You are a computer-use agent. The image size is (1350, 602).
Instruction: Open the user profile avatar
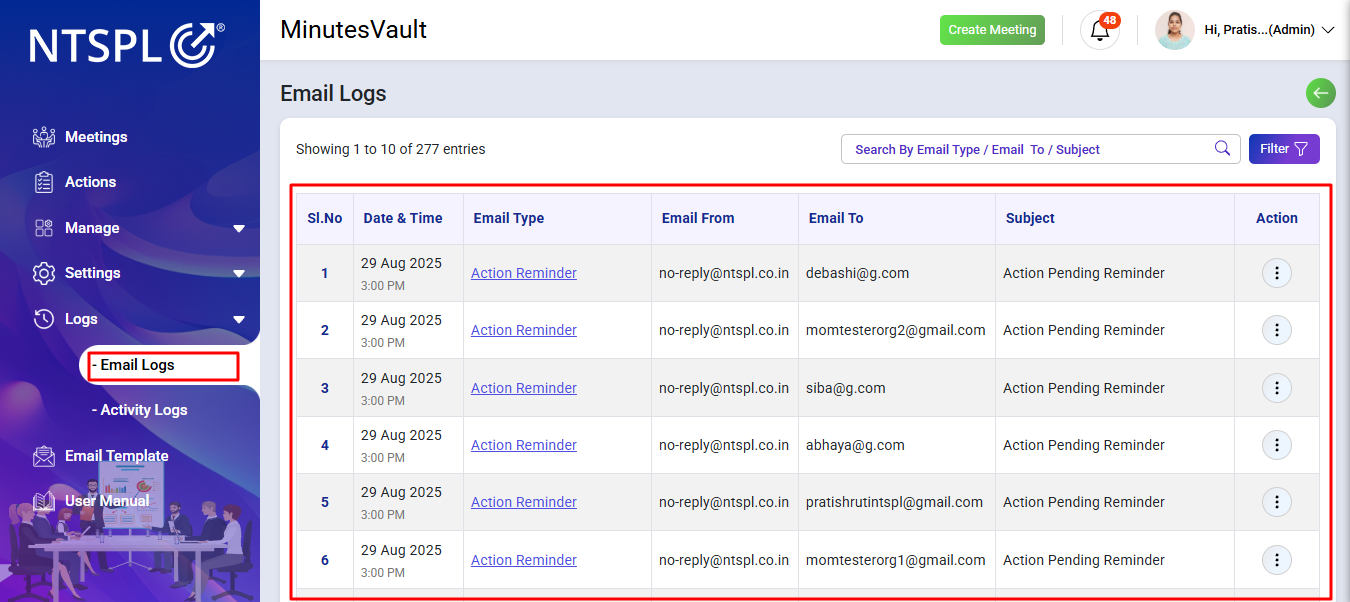1175,30
